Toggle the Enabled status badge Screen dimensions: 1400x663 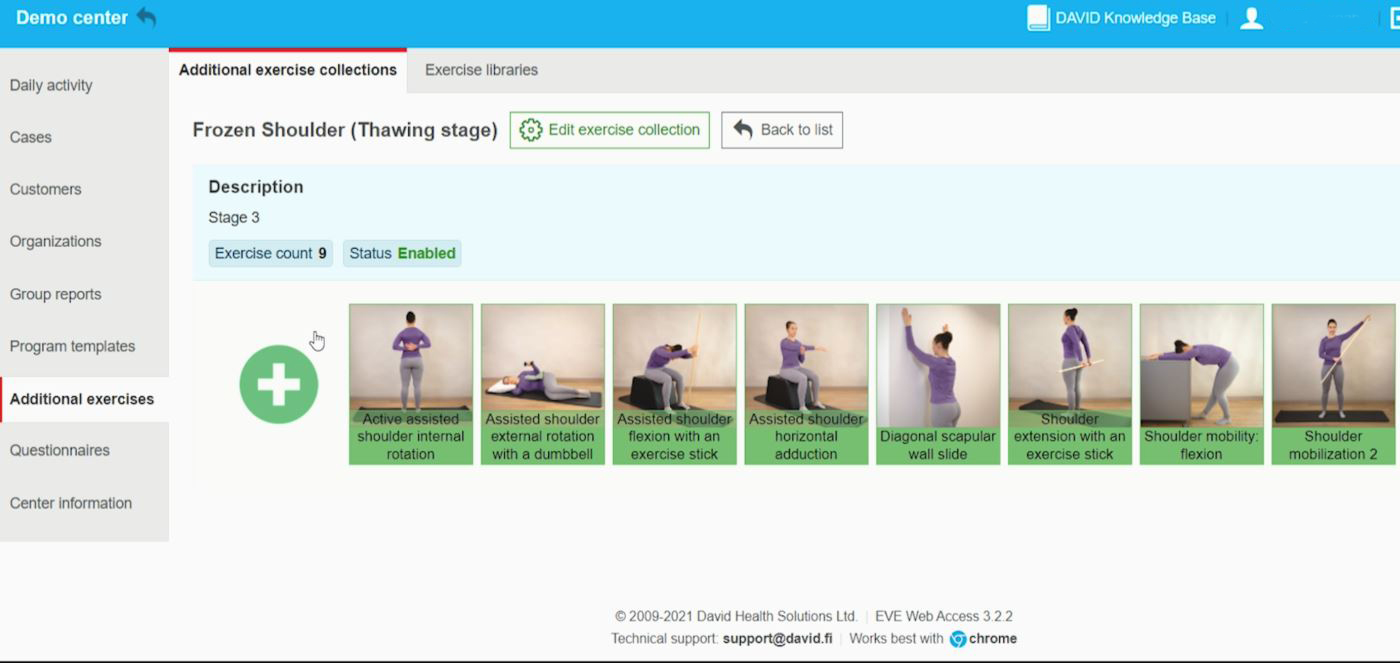coord(401,253)
